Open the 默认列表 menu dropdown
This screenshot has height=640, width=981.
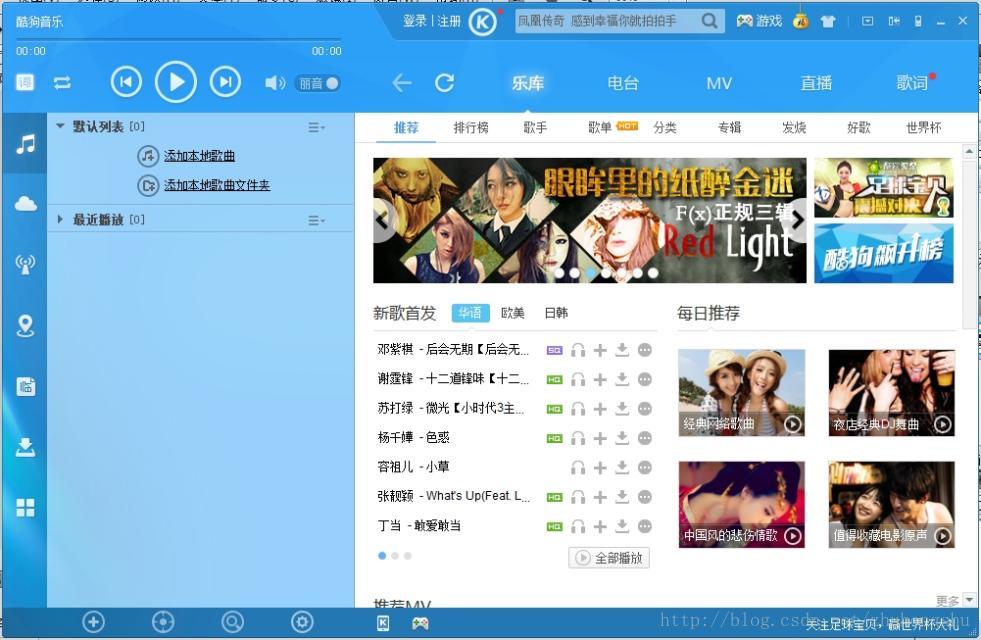pyautogui.click(x=317, y=128)
